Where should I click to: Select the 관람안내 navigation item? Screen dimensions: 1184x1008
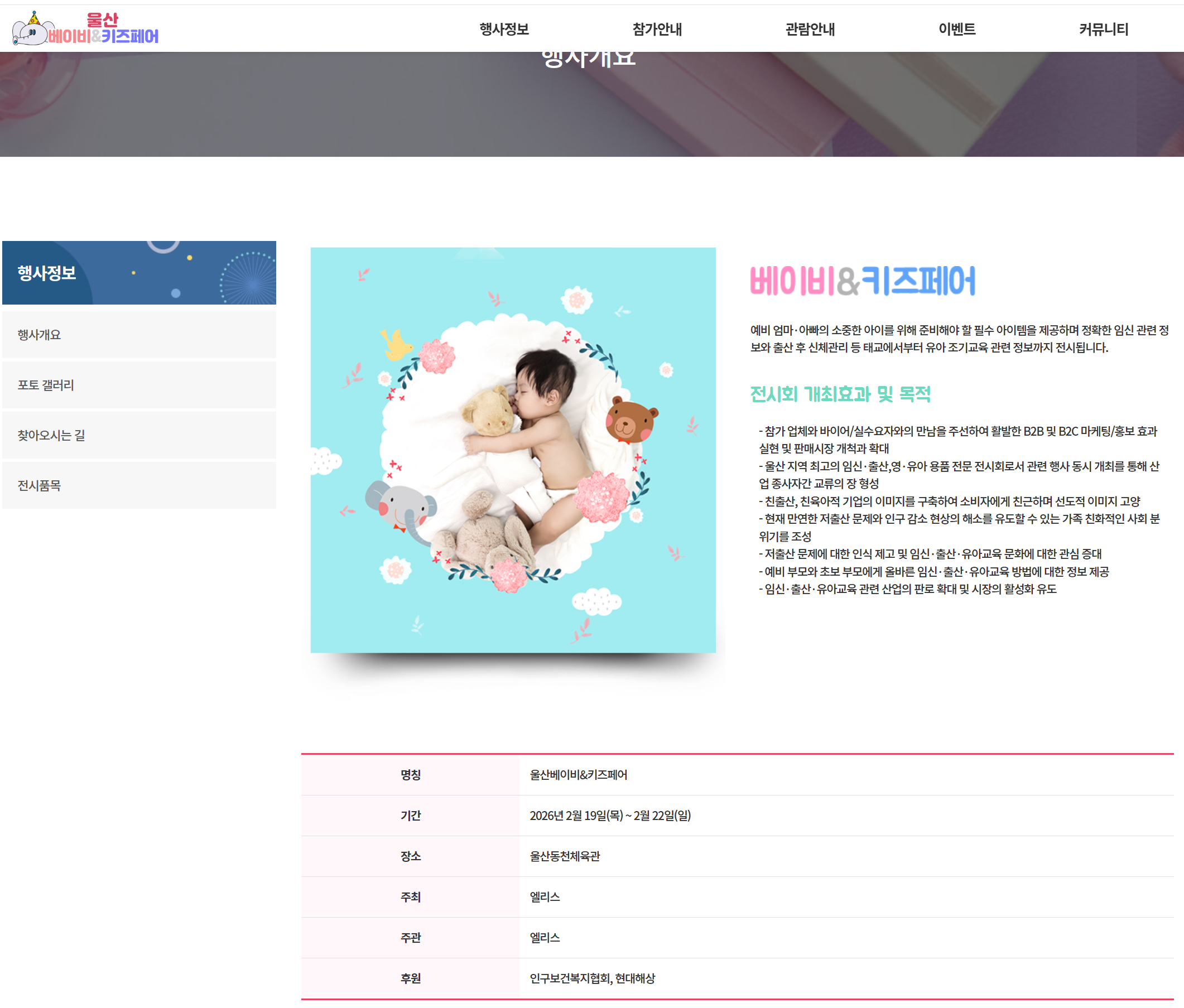809,29
